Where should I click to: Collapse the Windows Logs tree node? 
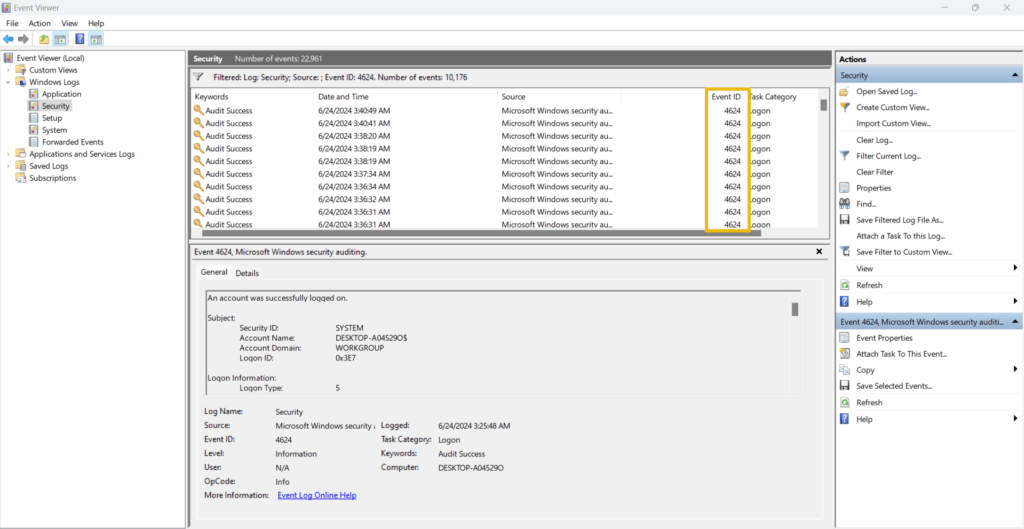point(8,82)
